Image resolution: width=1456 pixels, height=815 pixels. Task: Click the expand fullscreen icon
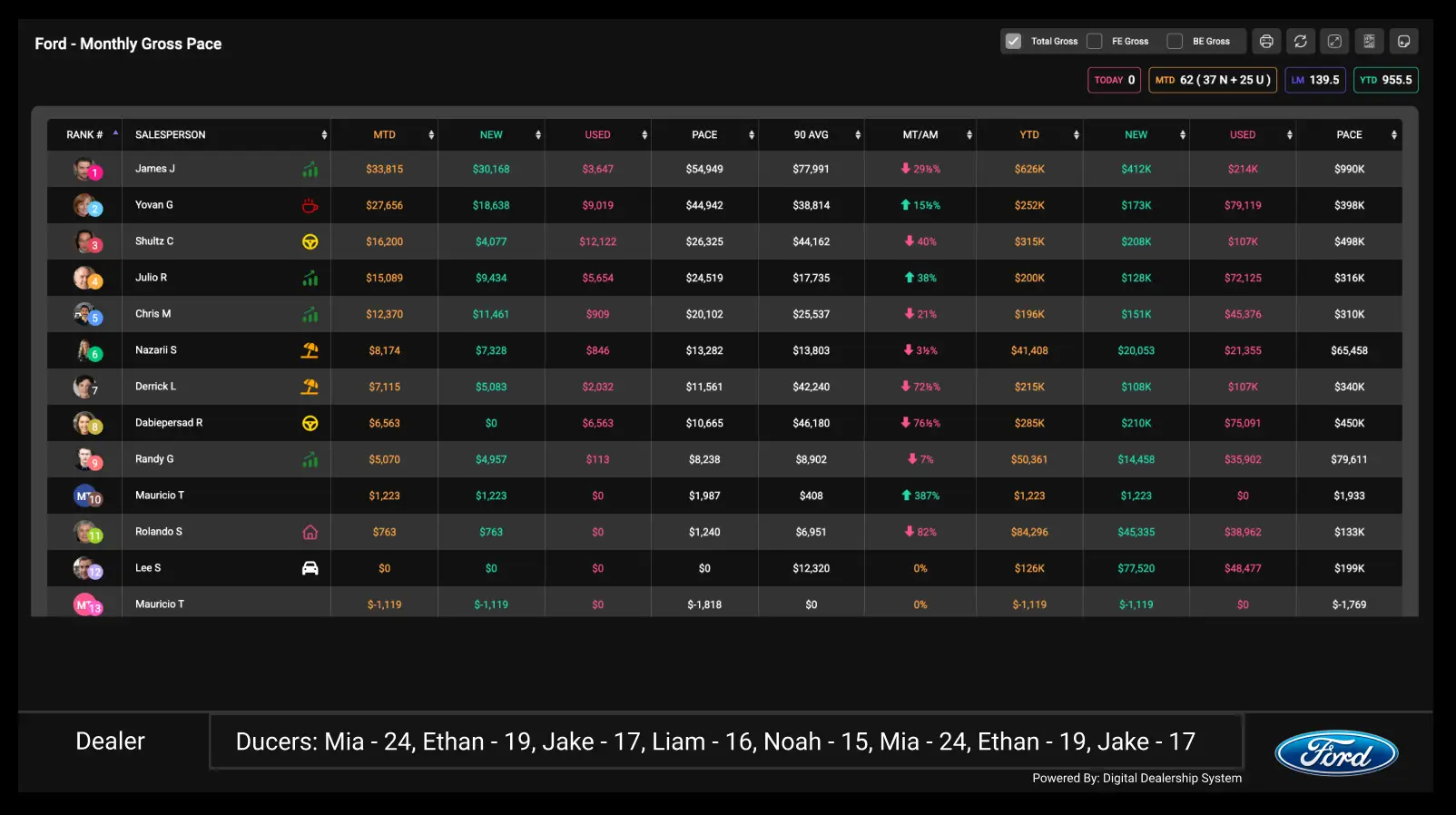pos(1334,42)
